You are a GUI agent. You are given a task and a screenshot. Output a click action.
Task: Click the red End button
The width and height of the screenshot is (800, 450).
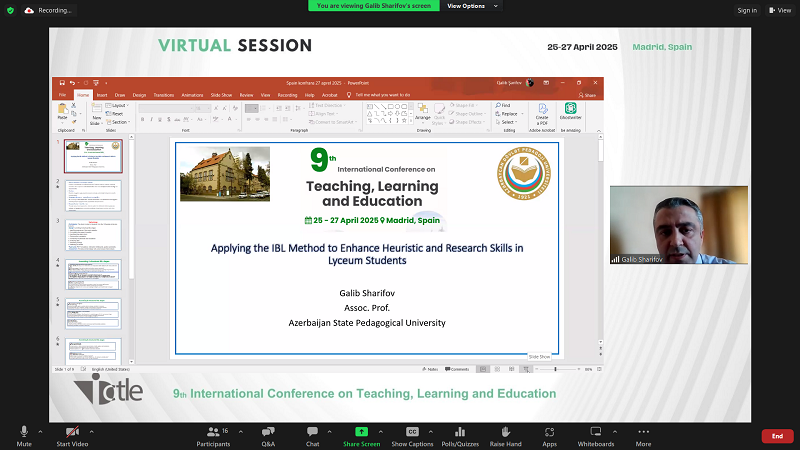[776, 436]
